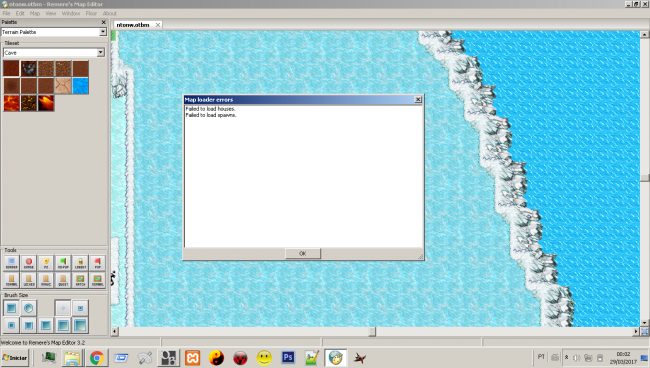Click OK in Map loader errors dialog

pos(303,253)
